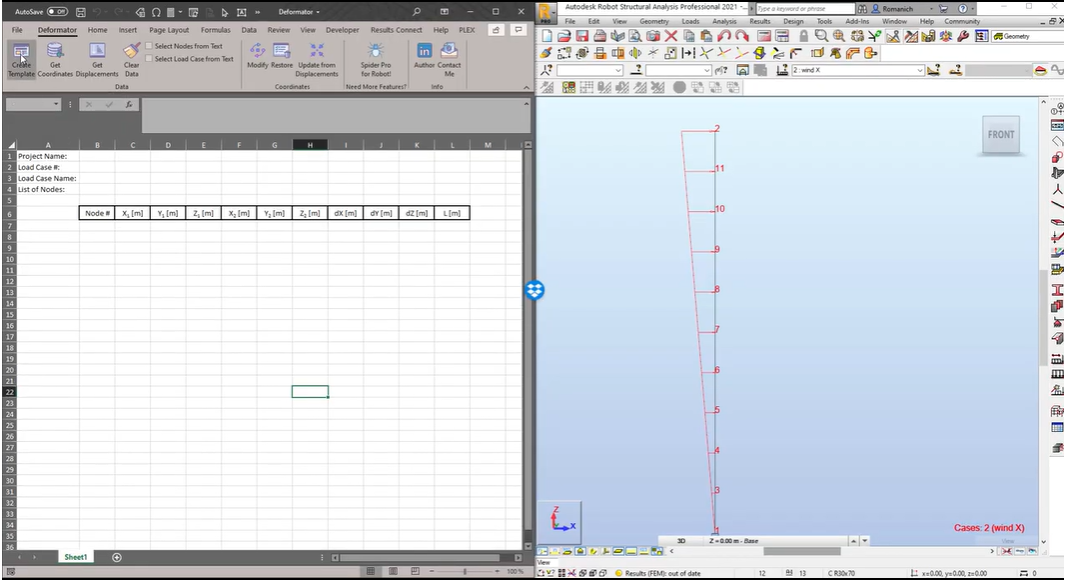Select the Sheet1 worksheet tab
This screenshot has height=580, width=1066.
coord(75,557)
